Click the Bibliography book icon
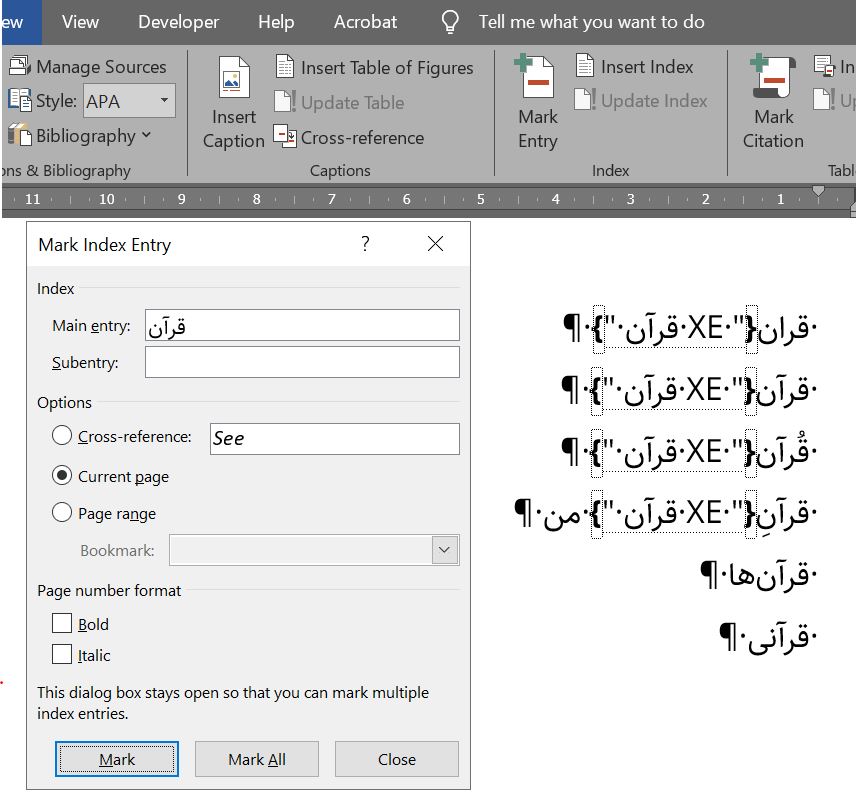The height and width of the screenshot is (802, 856). click(20, 135)
